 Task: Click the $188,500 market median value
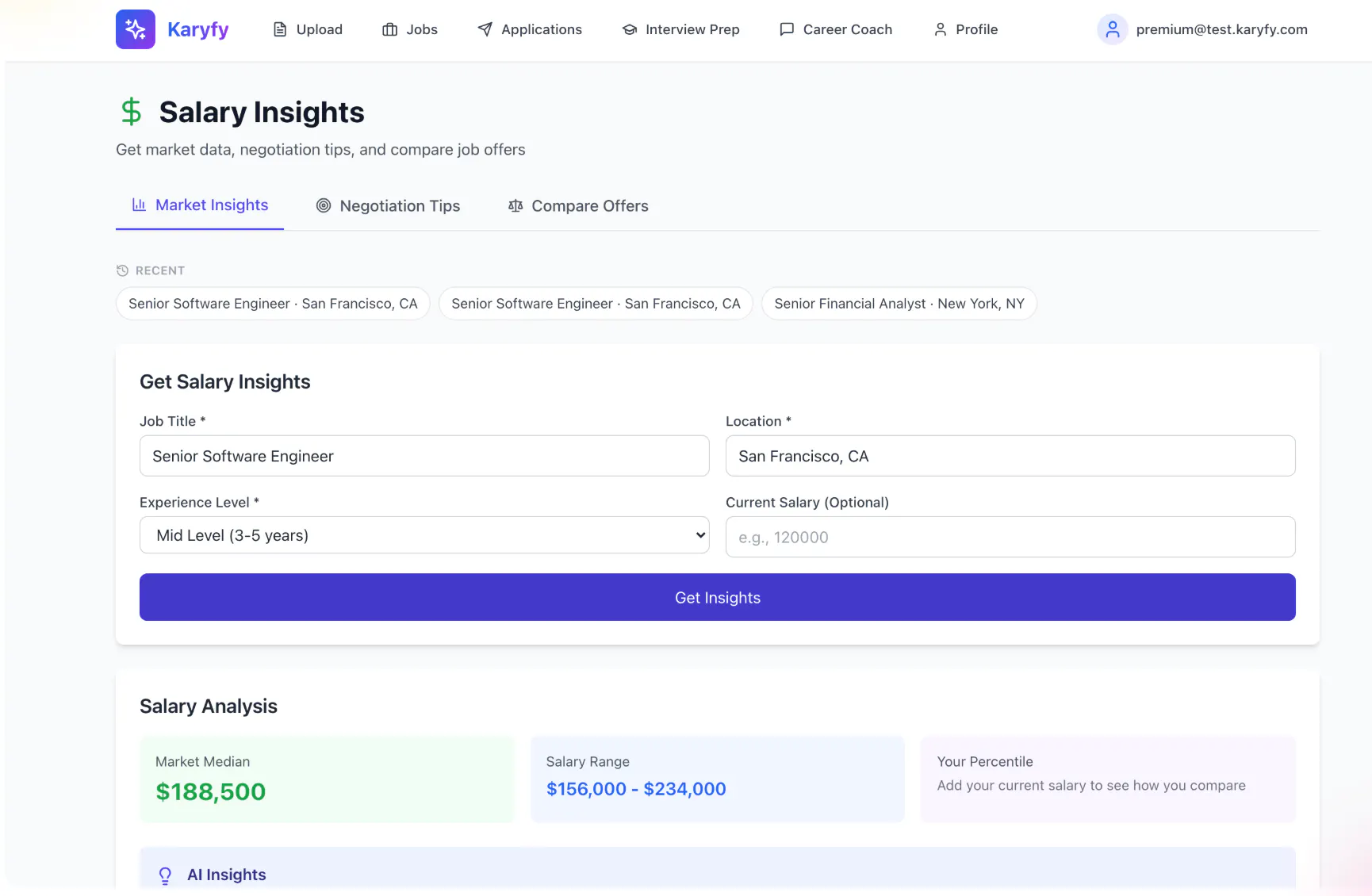[211, 791]
